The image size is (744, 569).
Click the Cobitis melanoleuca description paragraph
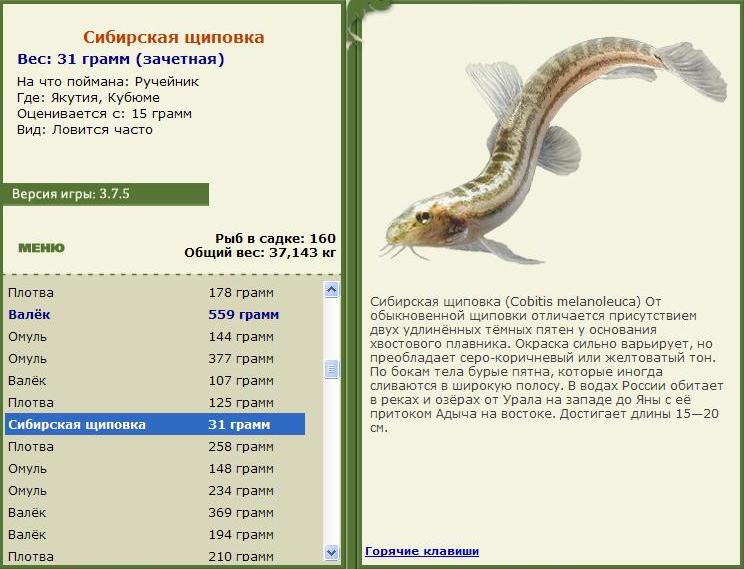click(x=546, y=364)
